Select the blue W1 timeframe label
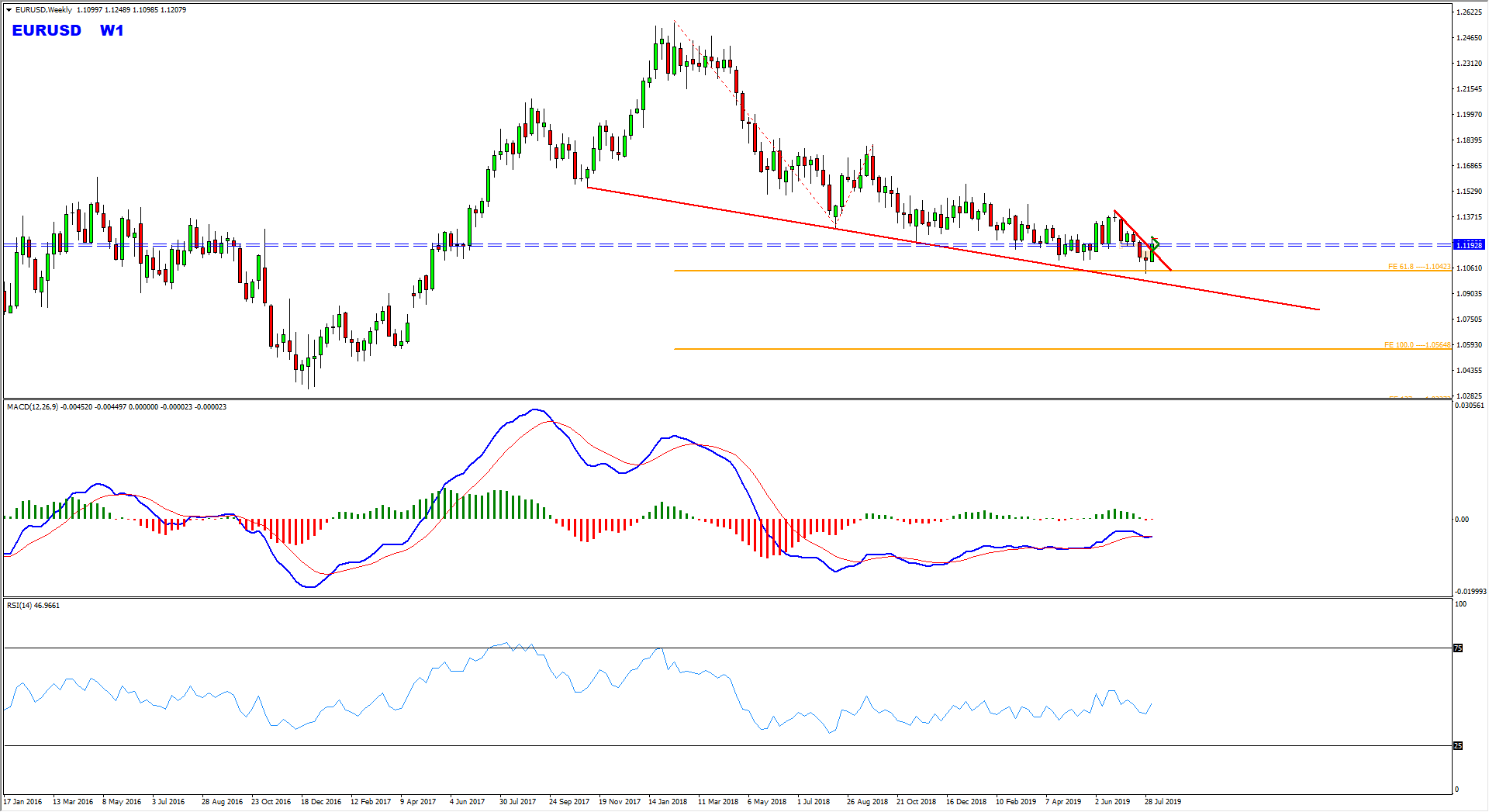Image resolution: width=1489 pixels, height=812 pixels. coord(112,30)
